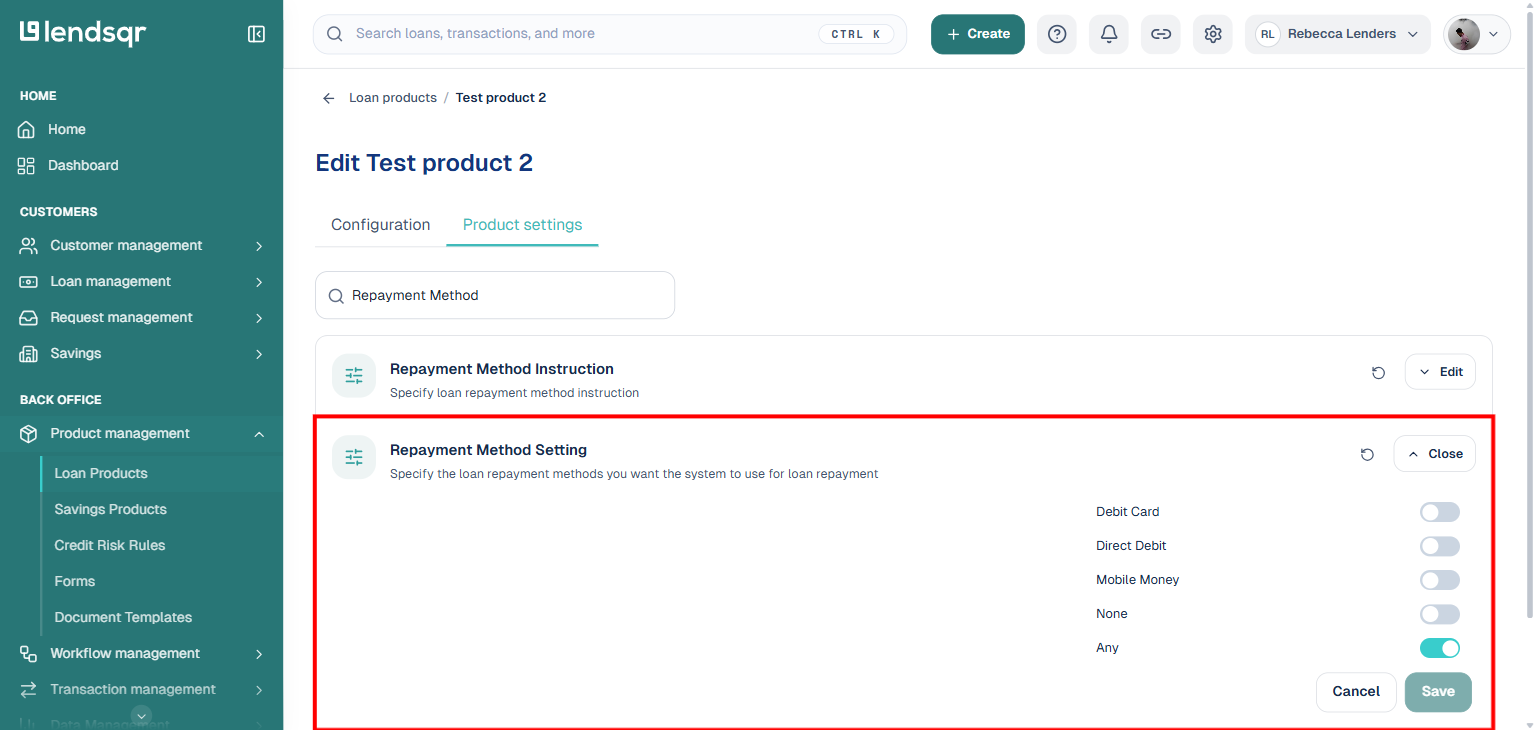The width and height of the screenshot is (1535, 730).
Task: Expand Request management menu
Action: click(x=141, y=317)
